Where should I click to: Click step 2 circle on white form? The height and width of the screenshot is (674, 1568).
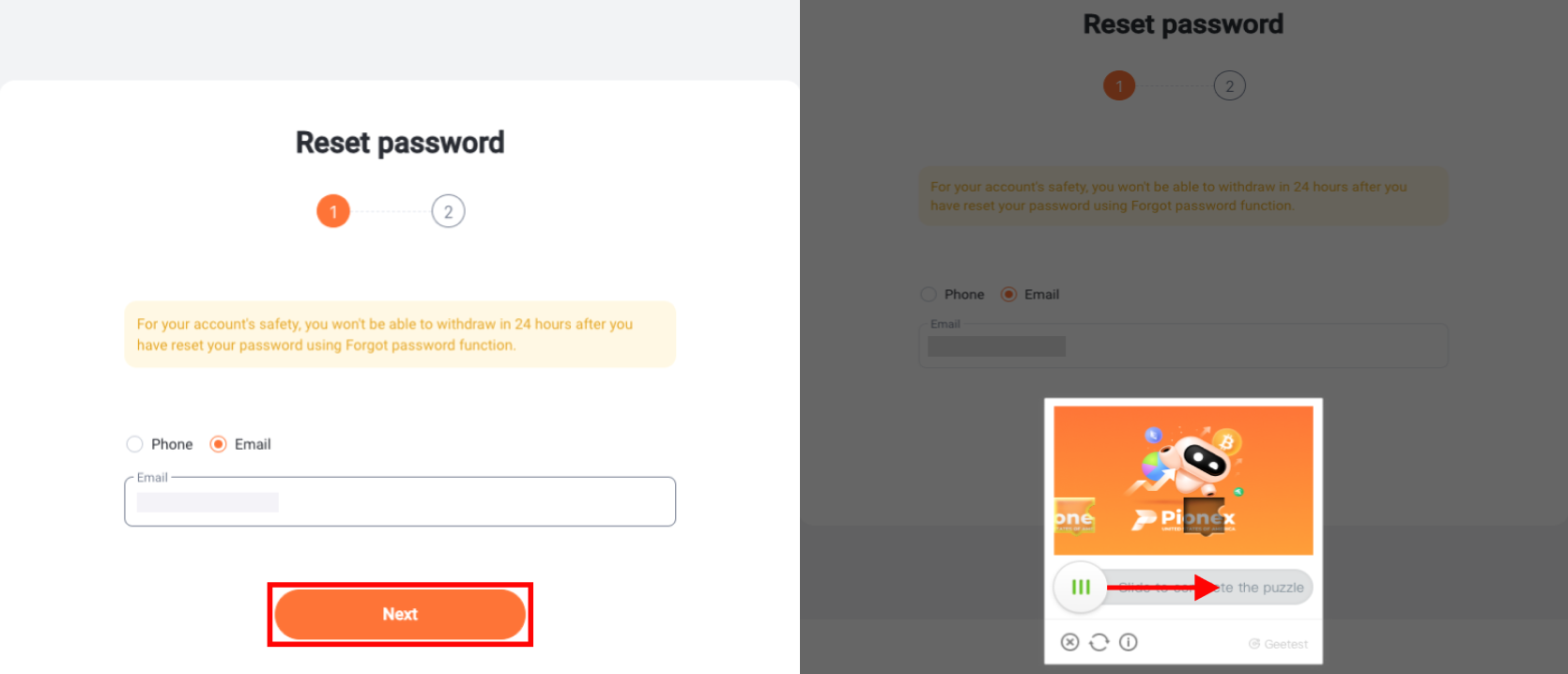click(448, 211)
